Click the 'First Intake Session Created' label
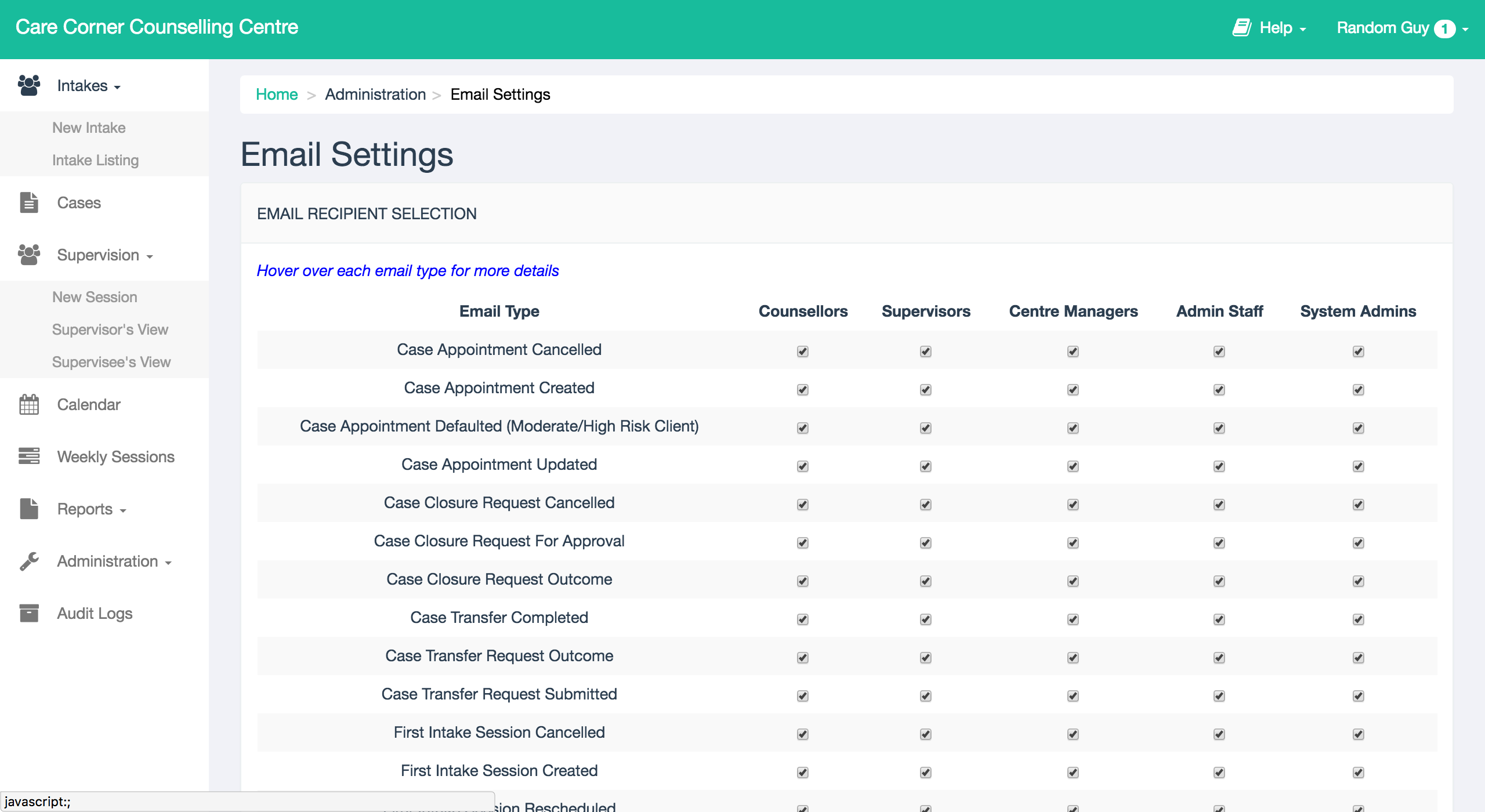Image resolution: width=1485 pixels, height=812 pixels. click(499, 771)
